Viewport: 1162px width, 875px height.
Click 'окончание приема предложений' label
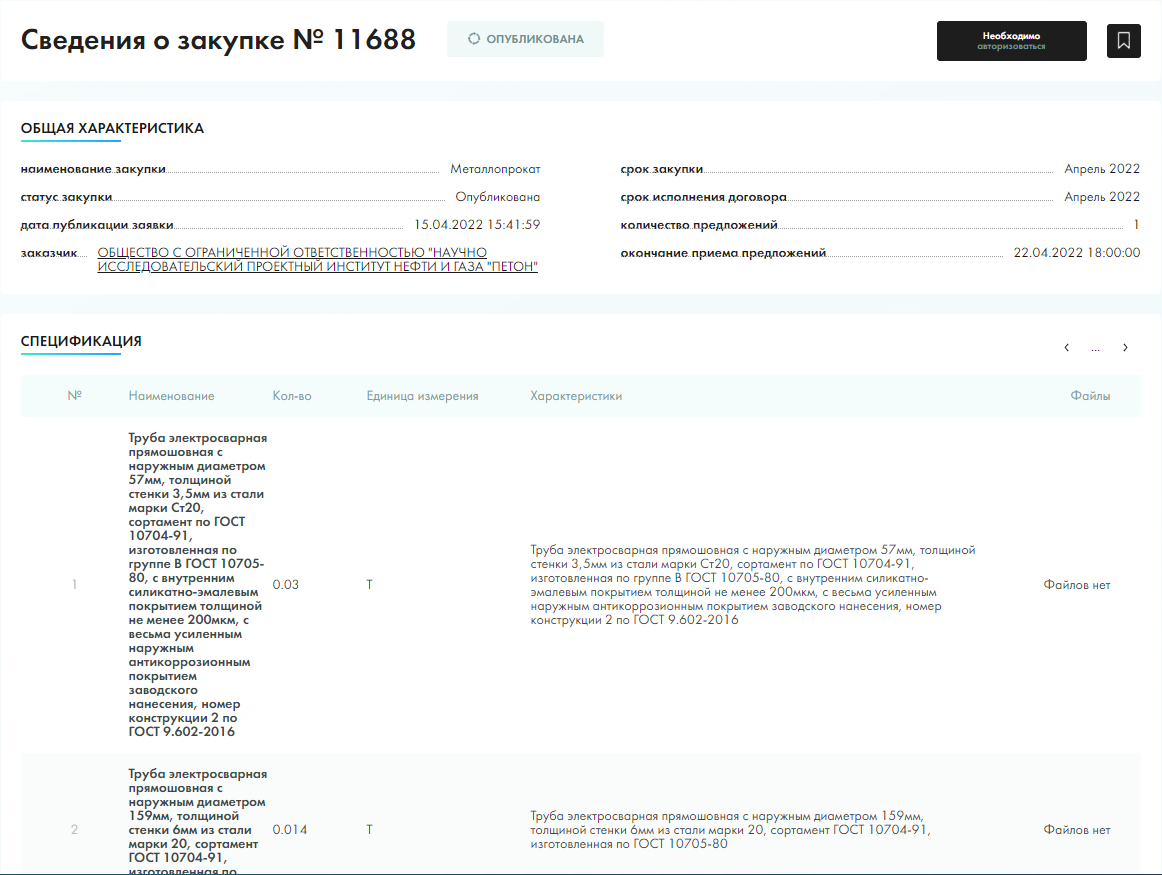pos(723,253)
